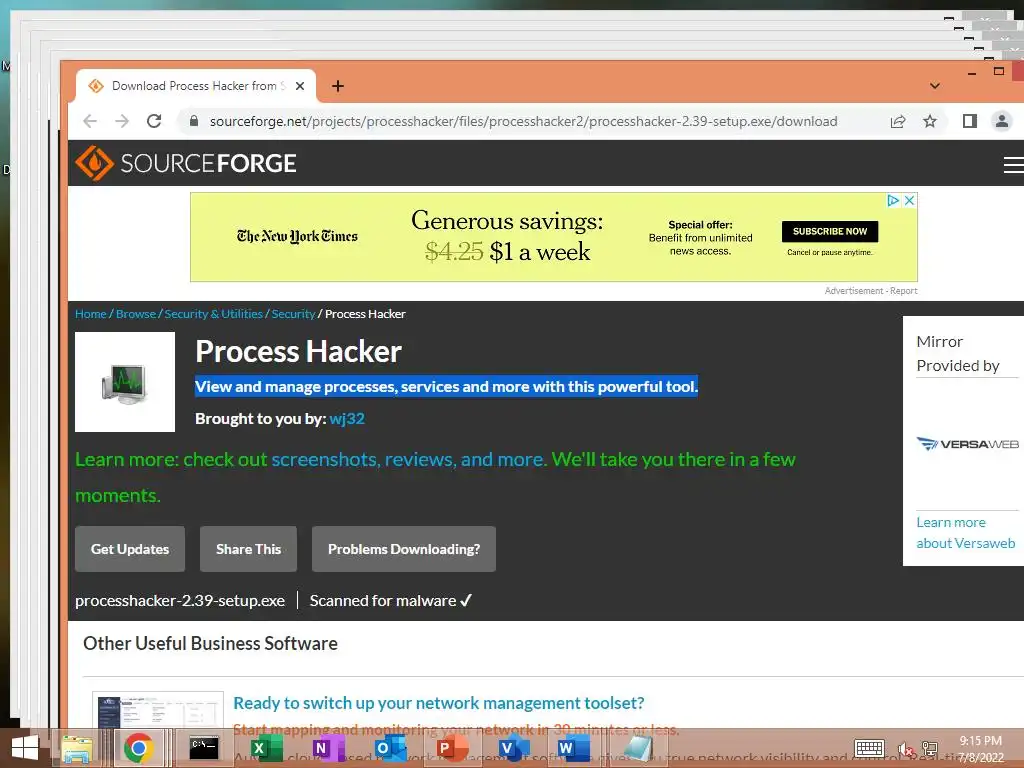Viewport: 1024px width, 768px height.
Task: Open the notepad app in the taskbar
Action: click(637, 748)
